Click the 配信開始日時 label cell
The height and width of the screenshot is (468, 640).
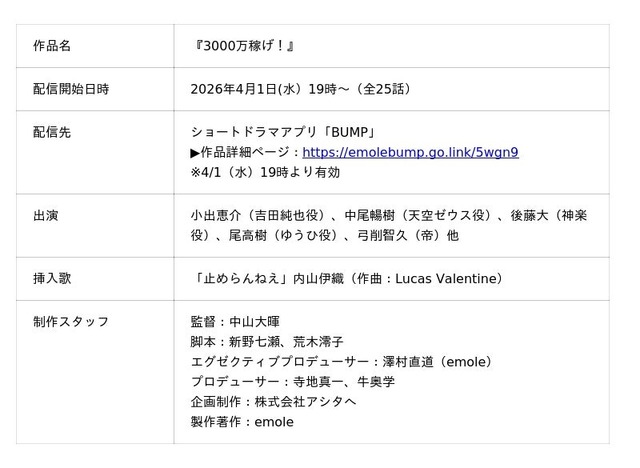[71, 89]
